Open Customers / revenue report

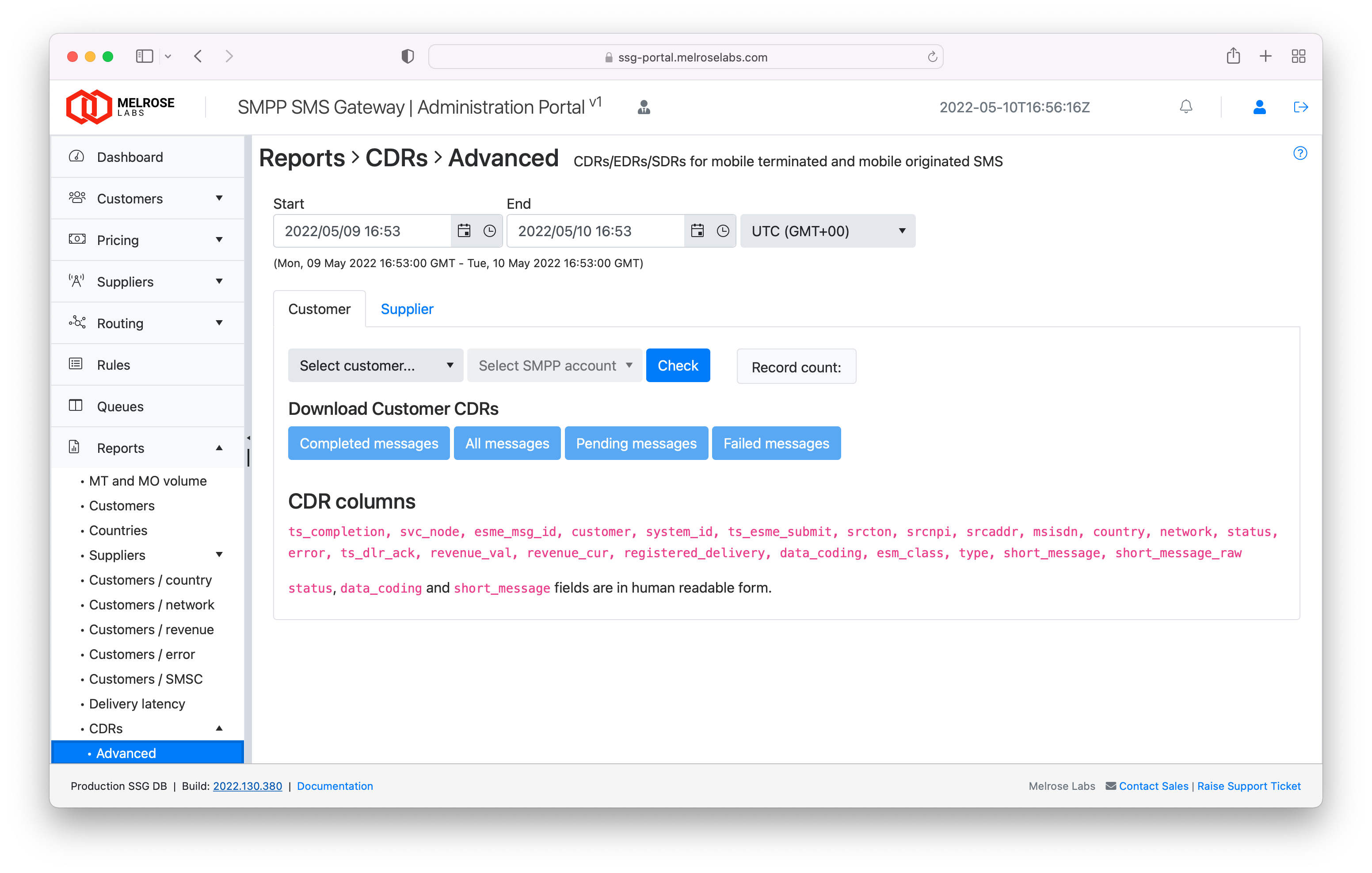pos(151,629)
